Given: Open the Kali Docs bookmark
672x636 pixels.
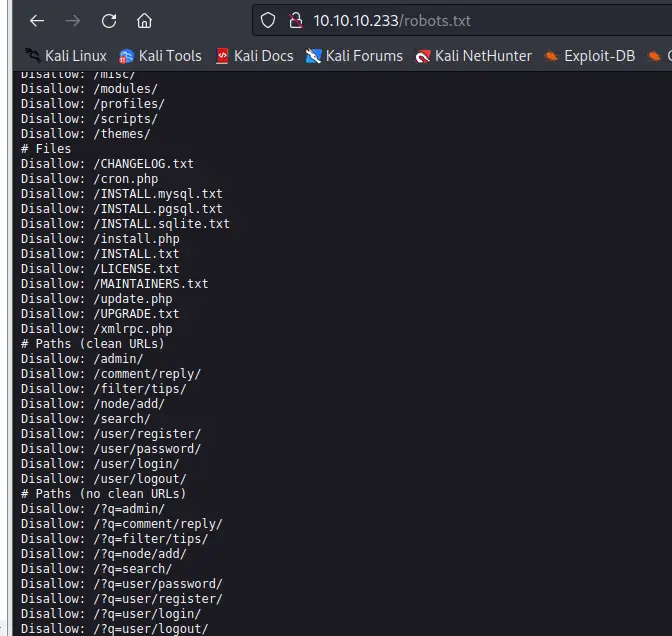Looking at the screenshot, I should click(x=255, y=56).
